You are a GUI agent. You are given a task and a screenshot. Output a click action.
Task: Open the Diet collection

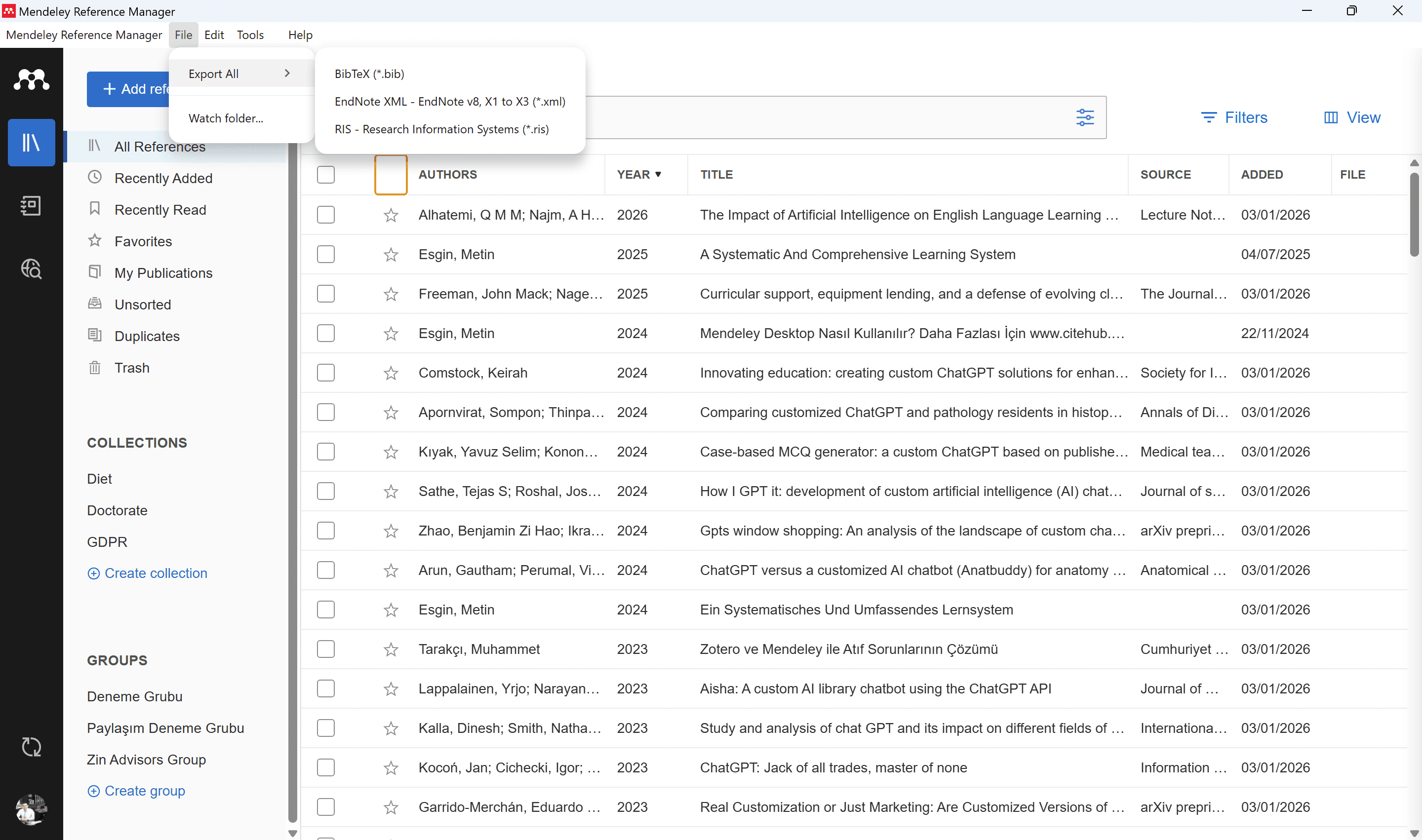(100, 478)
